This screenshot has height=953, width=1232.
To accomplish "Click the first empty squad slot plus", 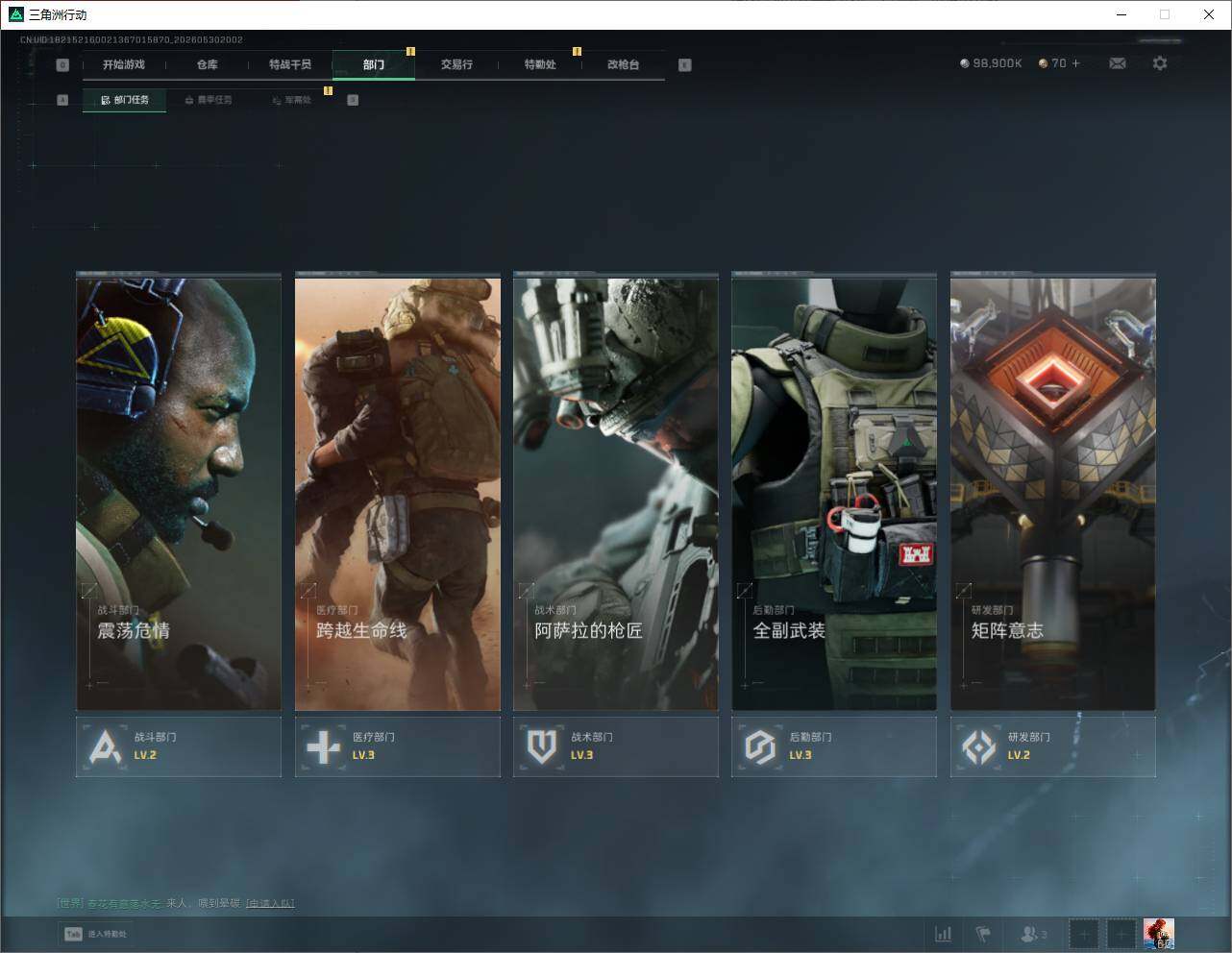I will coord(1084,934).
